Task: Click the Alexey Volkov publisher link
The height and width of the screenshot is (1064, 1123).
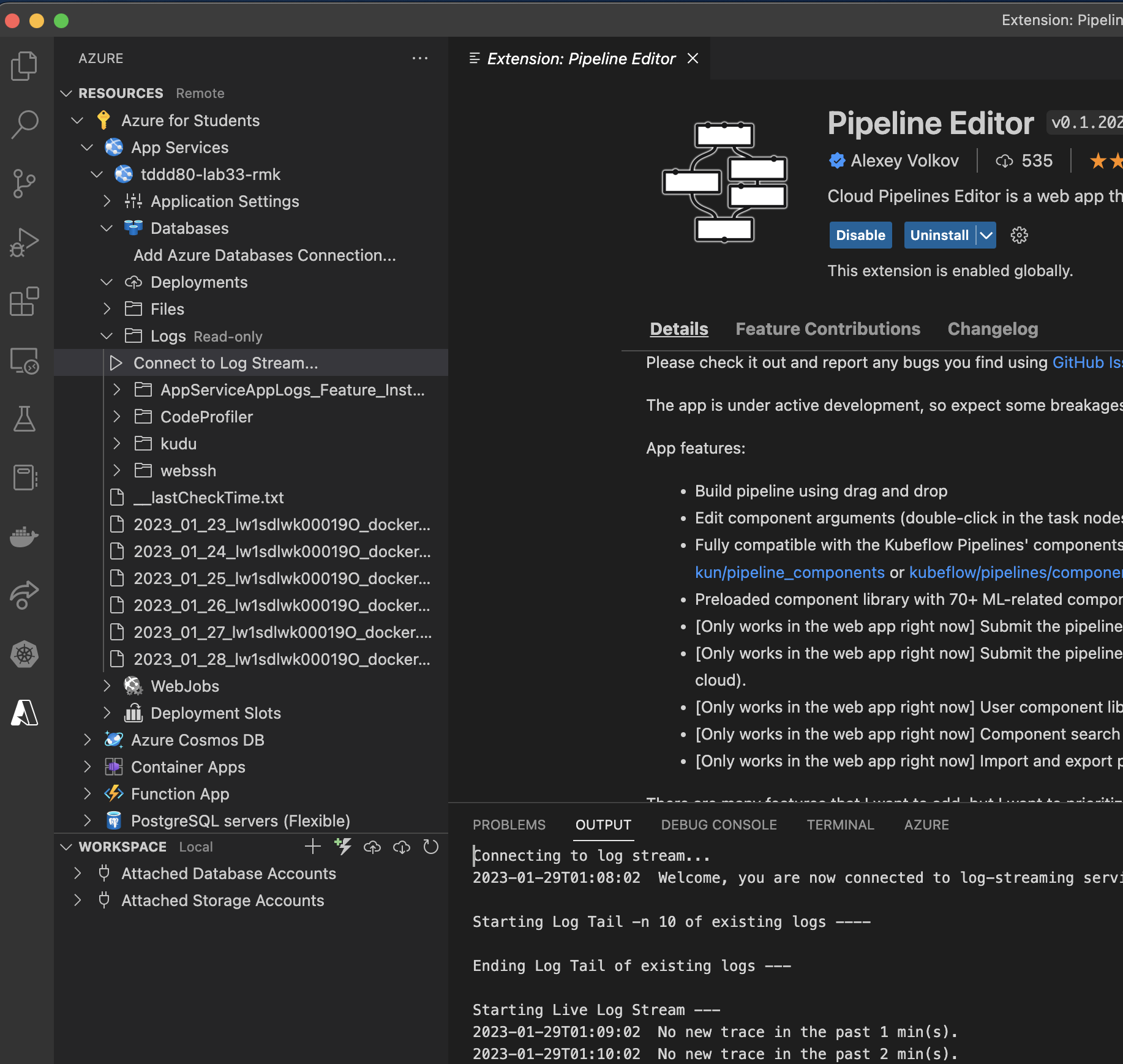Action: click(904, 160)
